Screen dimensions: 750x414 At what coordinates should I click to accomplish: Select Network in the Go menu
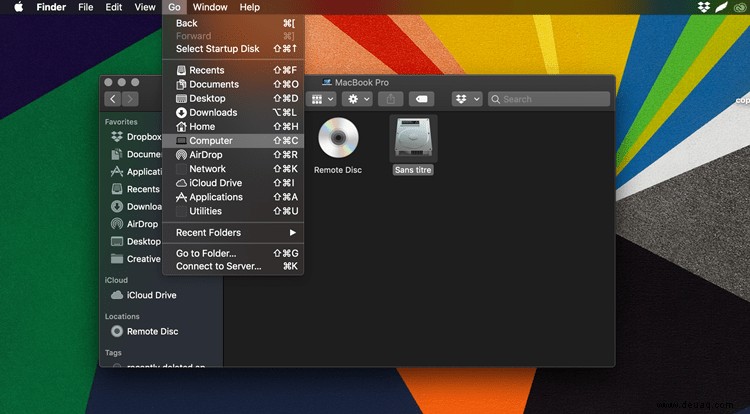click(x=233, y=169)
